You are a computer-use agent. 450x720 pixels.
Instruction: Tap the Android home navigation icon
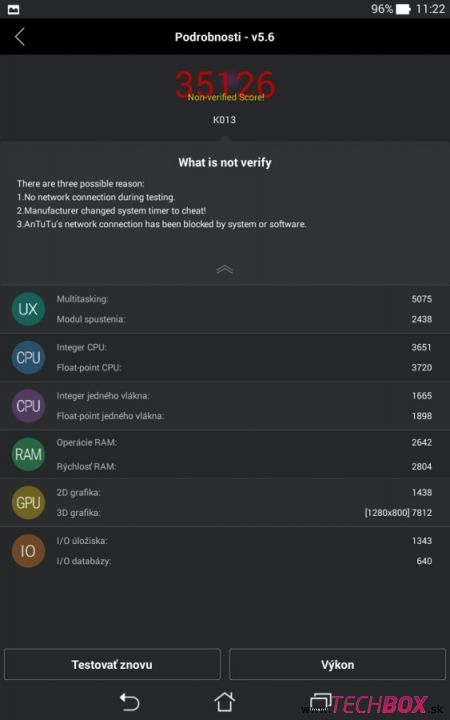(x=225, y=701)
